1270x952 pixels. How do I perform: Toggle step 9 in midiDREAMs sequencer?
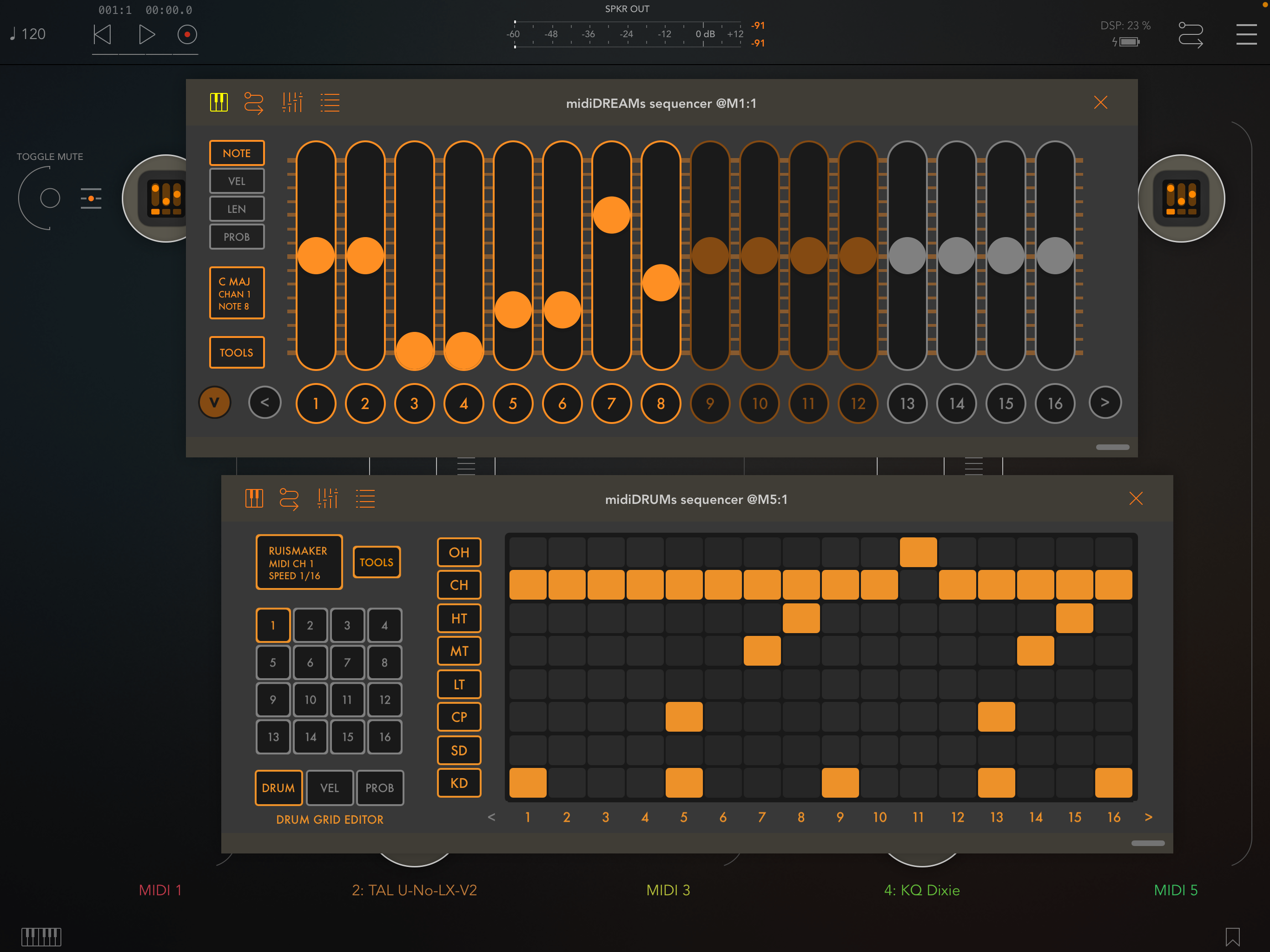pos(710,403)
